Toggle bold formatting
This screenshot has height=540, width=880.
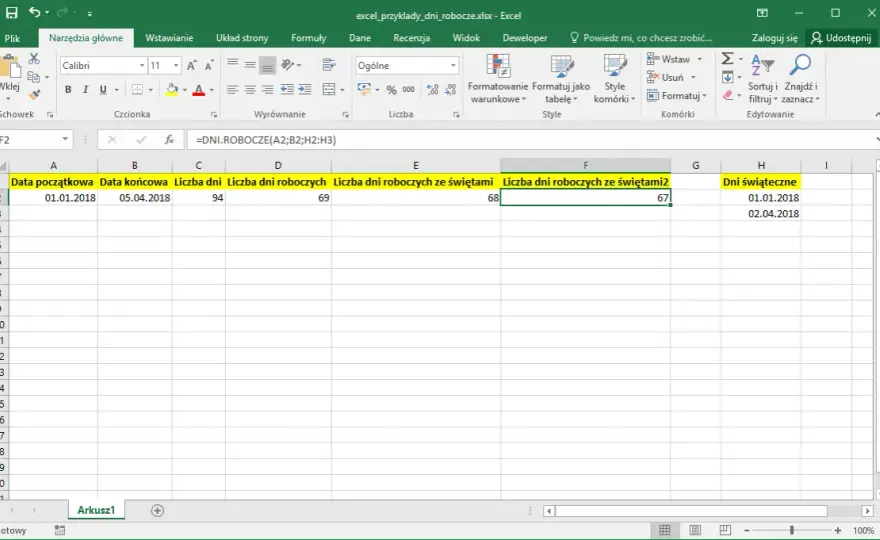[x=68, y=89]
